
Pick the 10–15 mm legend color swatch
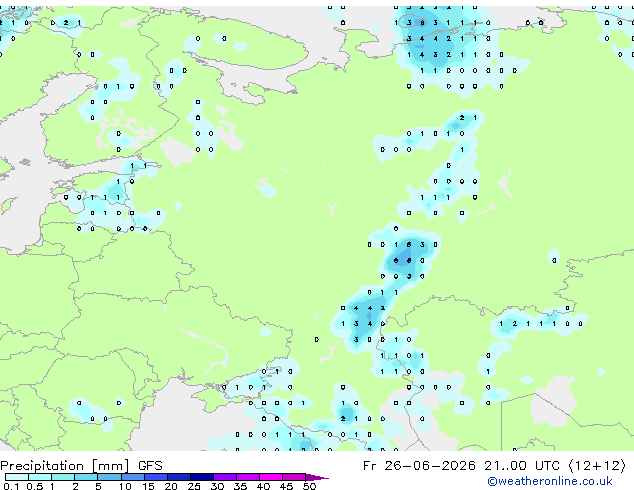click(x=133, y=477)
